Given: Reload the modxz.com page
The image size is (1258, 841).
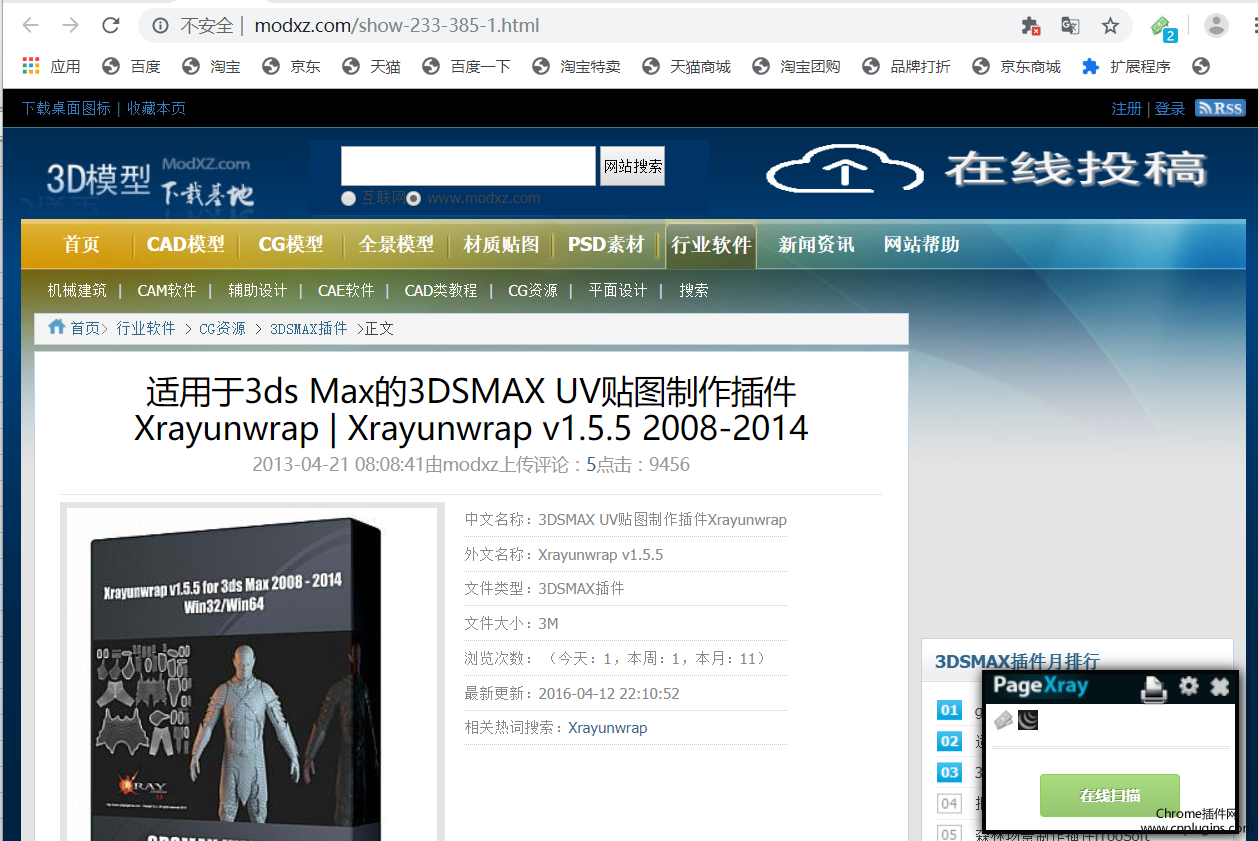Looking at the screenshot, I should pyautogui.click(x=111, y=26).
